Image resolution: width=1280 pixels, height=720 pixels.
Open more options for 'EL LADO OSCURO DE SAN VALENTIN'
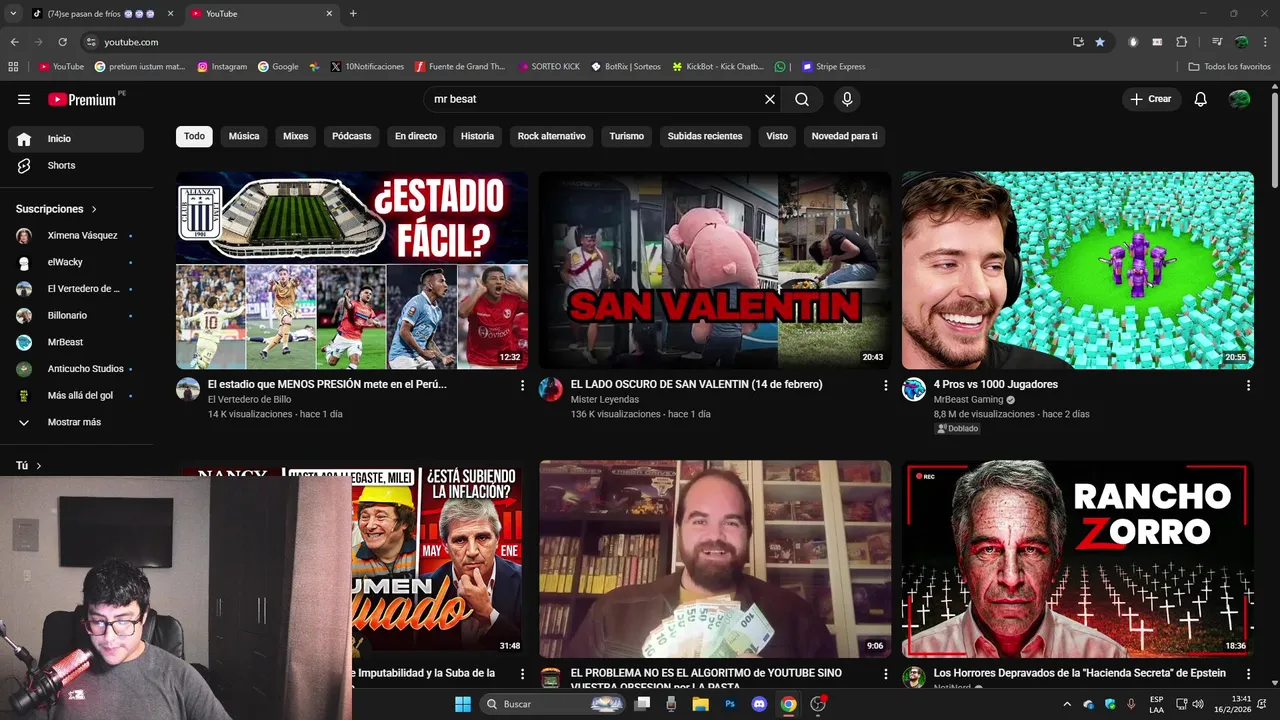tap(885, 385)
